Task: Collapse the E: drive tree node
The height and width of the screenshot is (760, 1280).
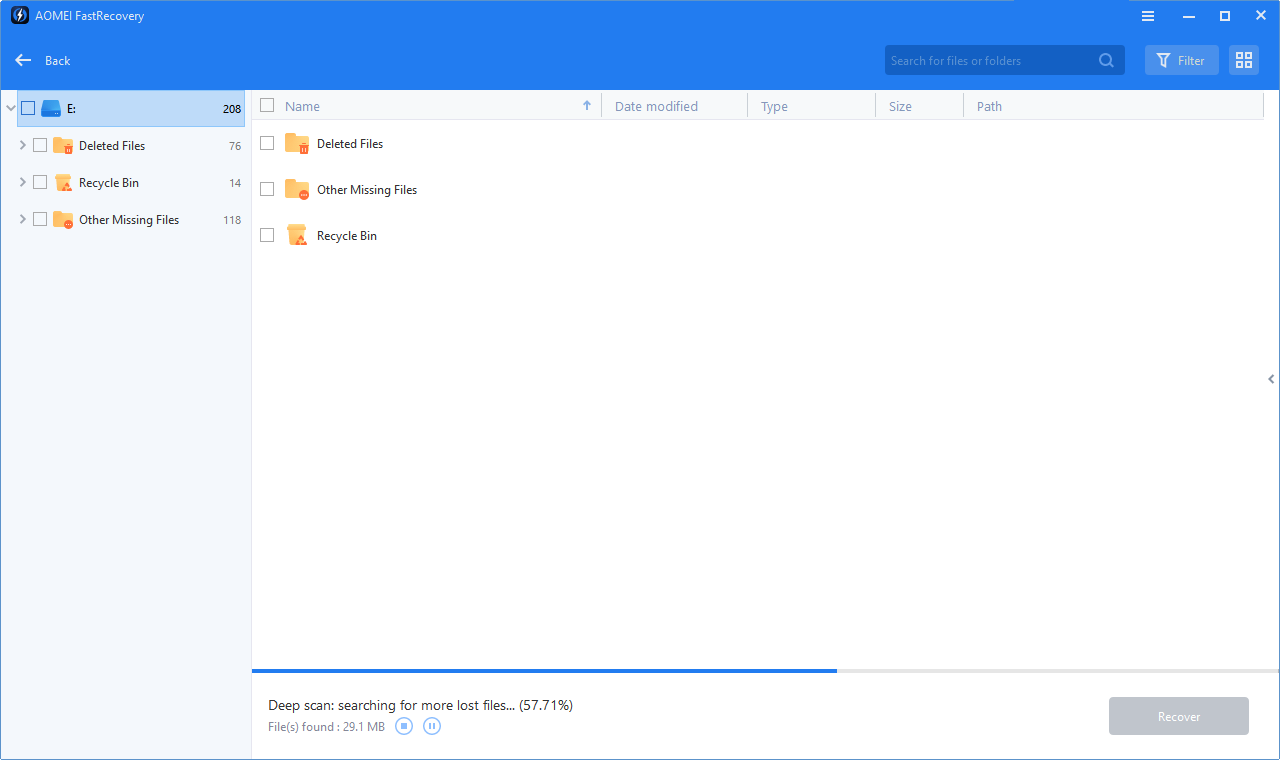Action: [10, 107]
